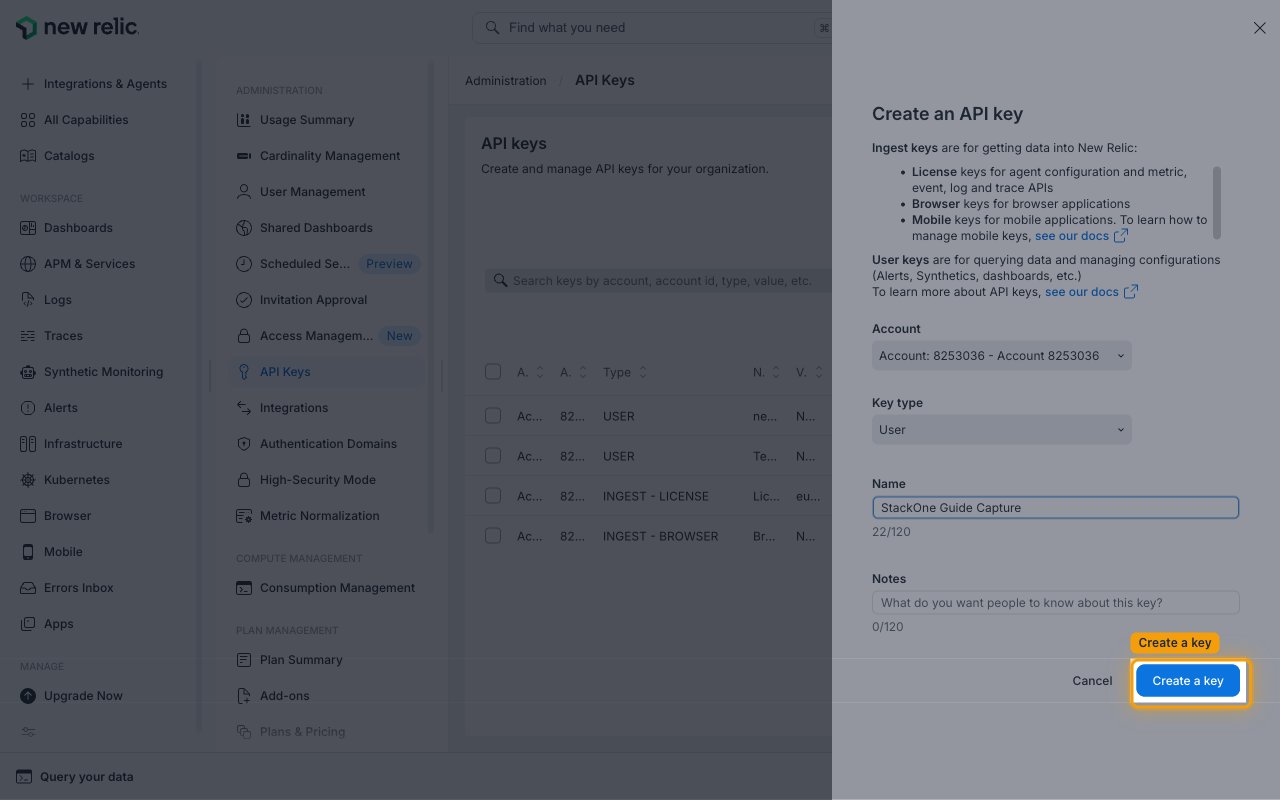
Task: Open Mobile sidebar icon
Action: coord(28,552)
